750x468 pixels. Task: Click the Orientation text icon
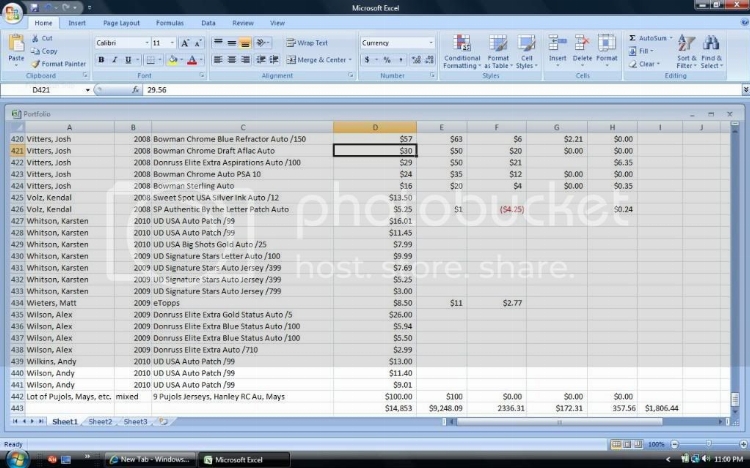[262, 43]
